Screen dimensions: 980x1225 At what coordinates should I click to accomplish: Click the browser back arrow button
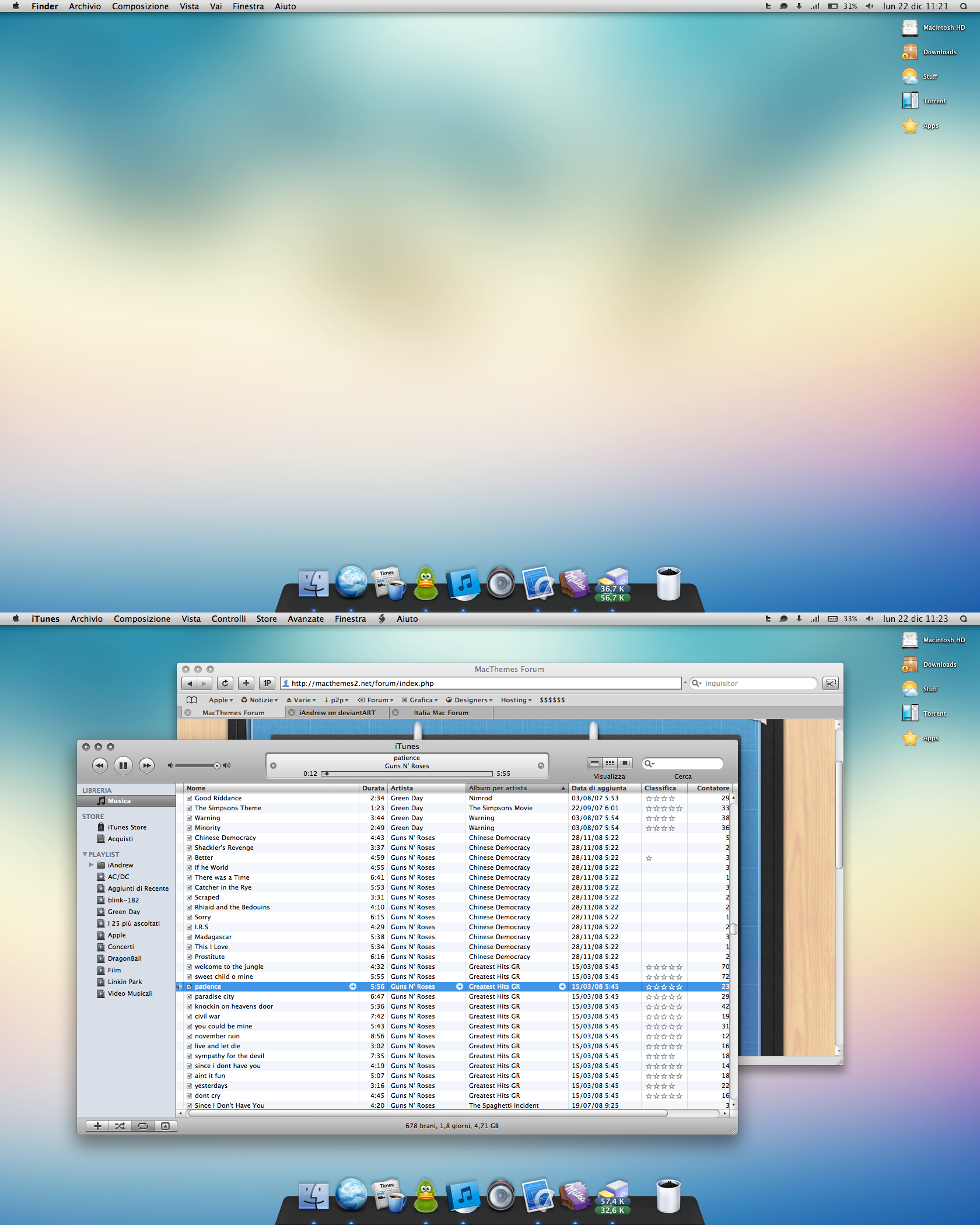[x=190, y=683]
